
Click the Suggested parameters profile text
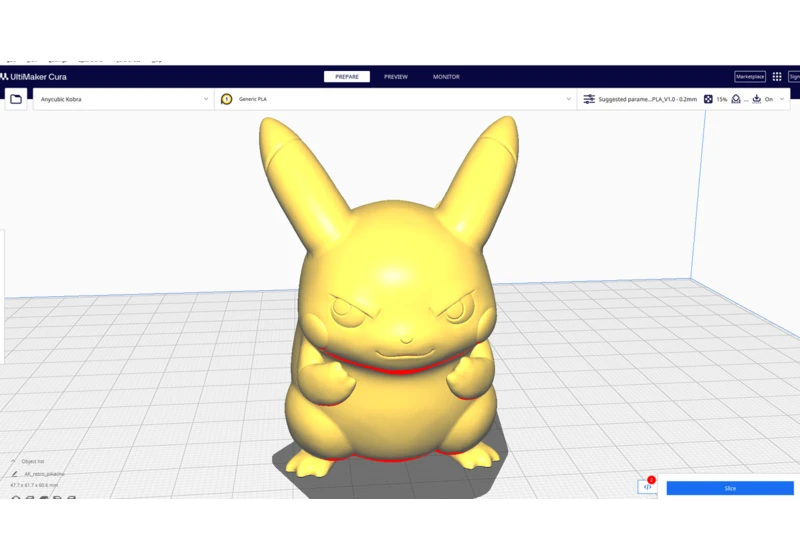click(x=647, y=99)
